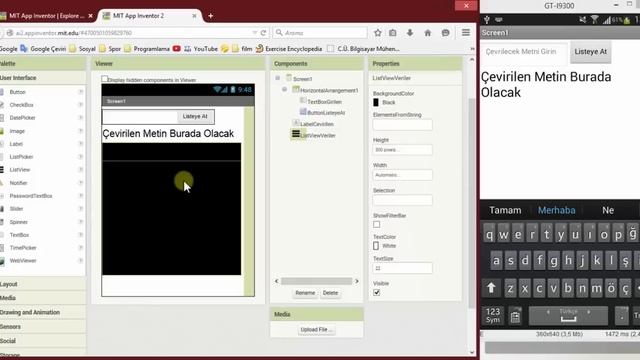The image size is (640, 360).
Task: Switch to MIT App Inventor Explore tab
Action: pos(46,16)
